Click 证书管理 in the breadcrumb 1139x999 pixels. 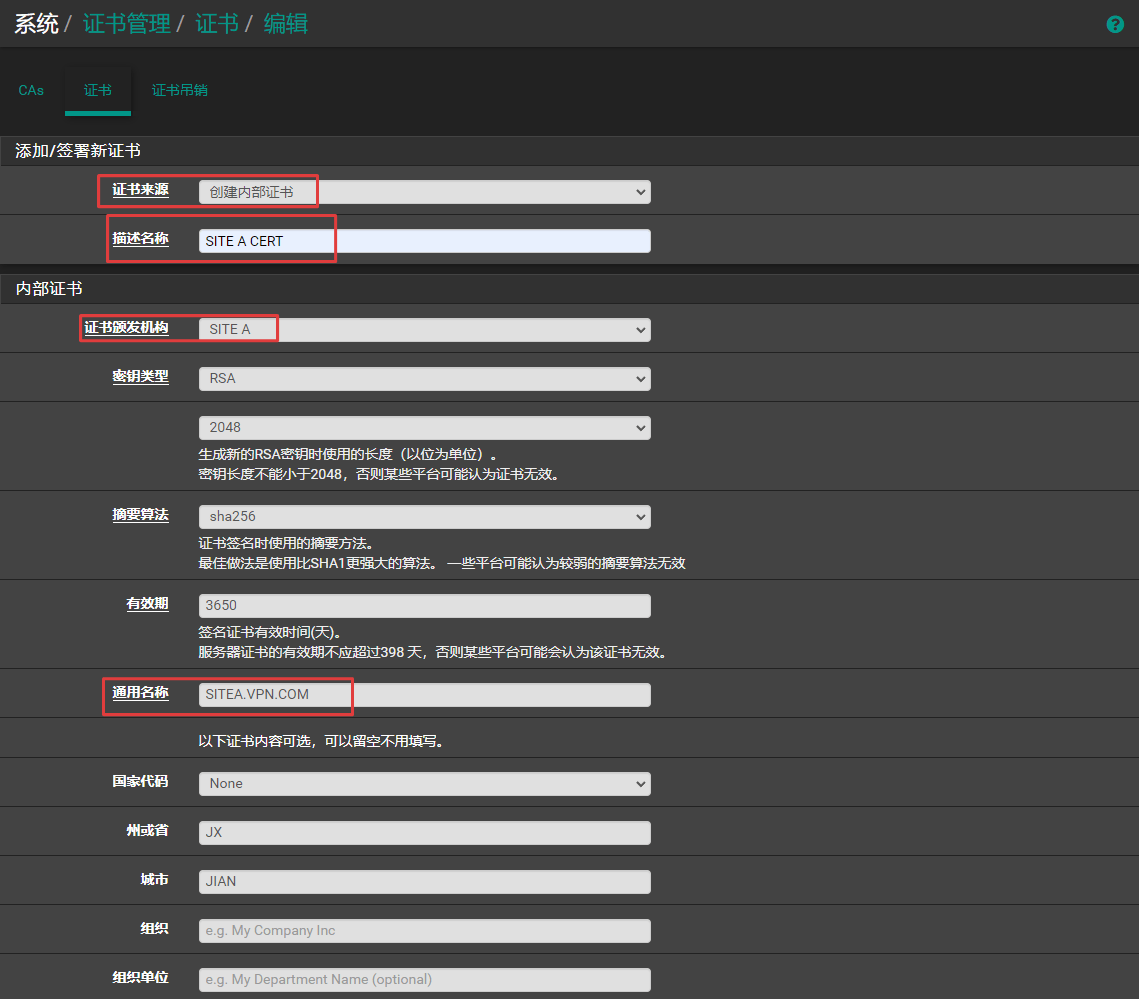tap(127, 24)
